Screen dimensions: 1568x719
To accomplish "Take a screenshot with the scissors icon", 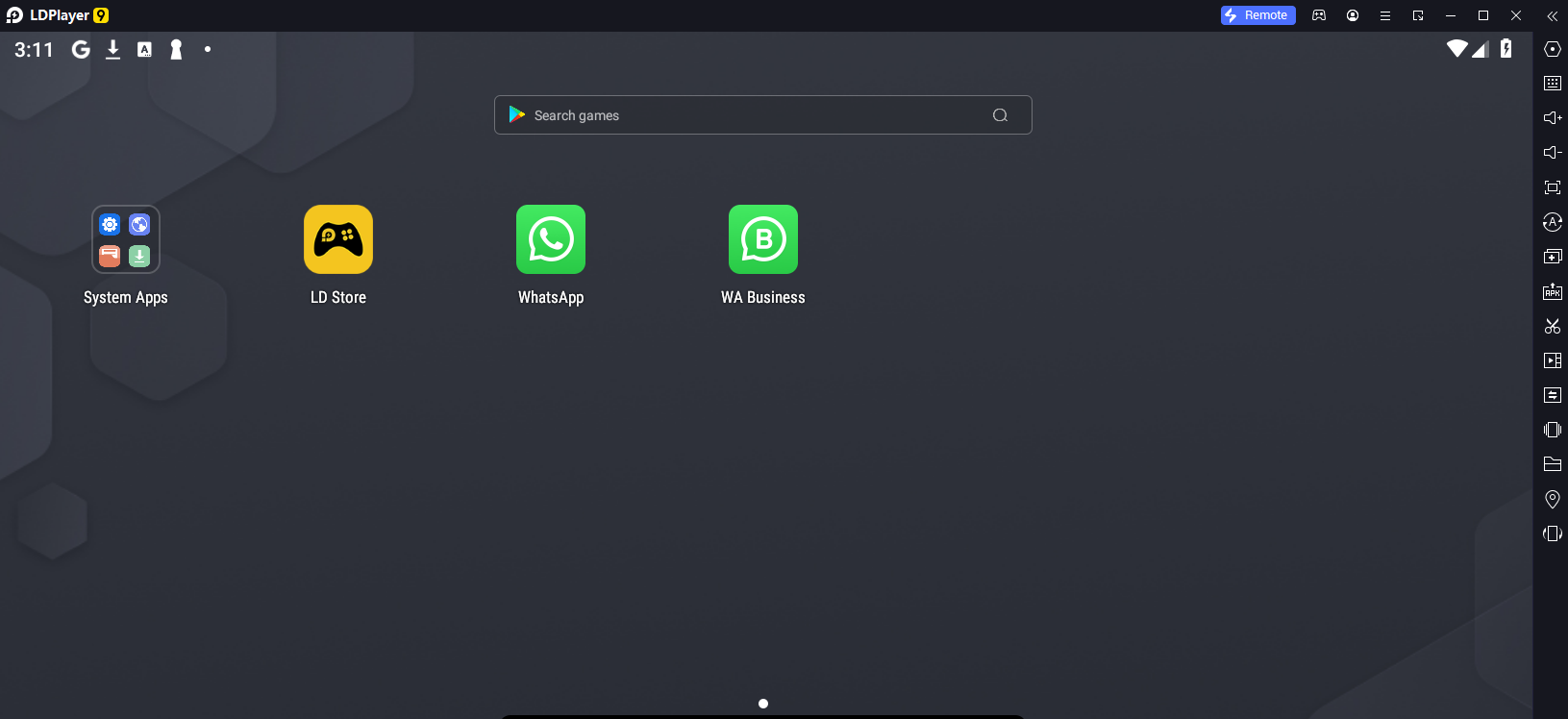I will 1553,326.
